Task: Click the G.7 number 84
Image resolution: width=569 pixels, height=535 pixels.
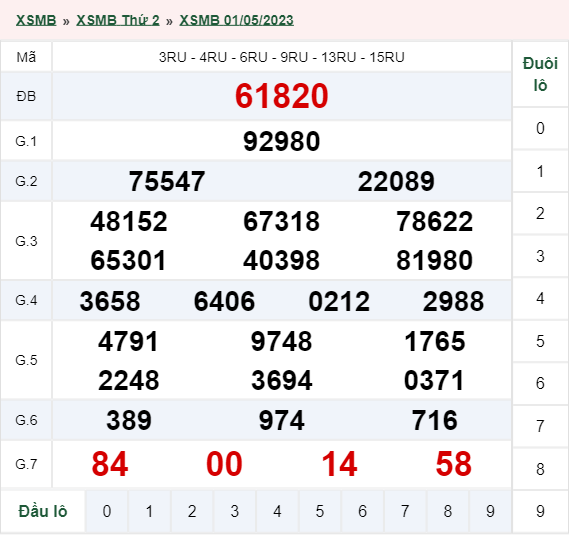Action: (110, 464)
